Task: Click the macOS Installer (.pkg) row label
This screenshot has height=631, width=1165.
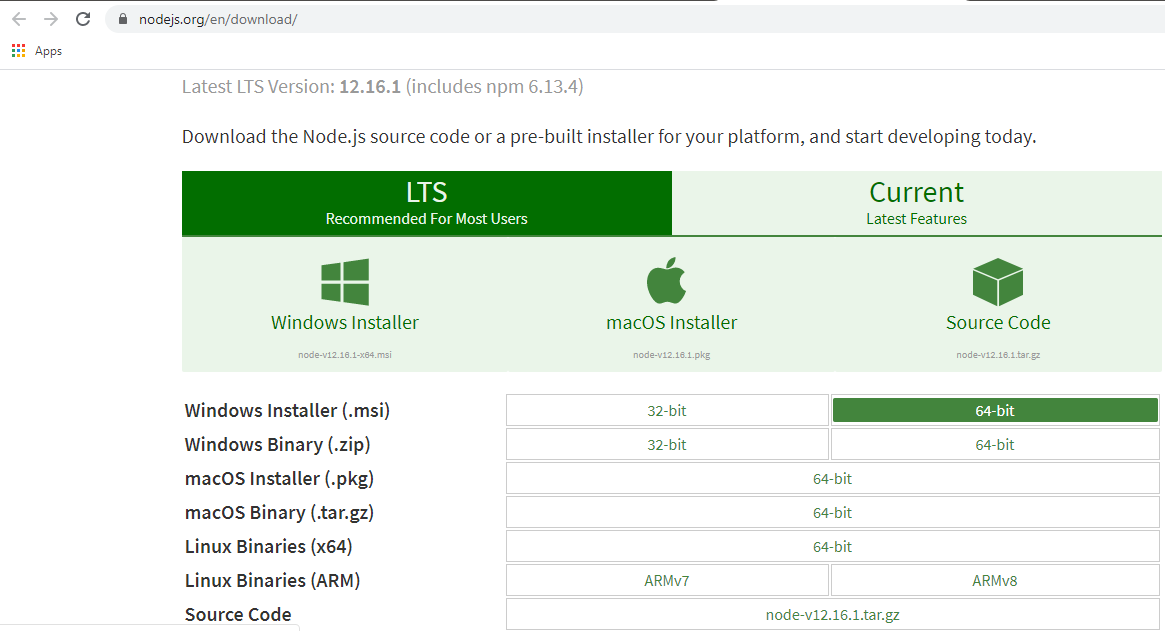Action: coord(279,479)
